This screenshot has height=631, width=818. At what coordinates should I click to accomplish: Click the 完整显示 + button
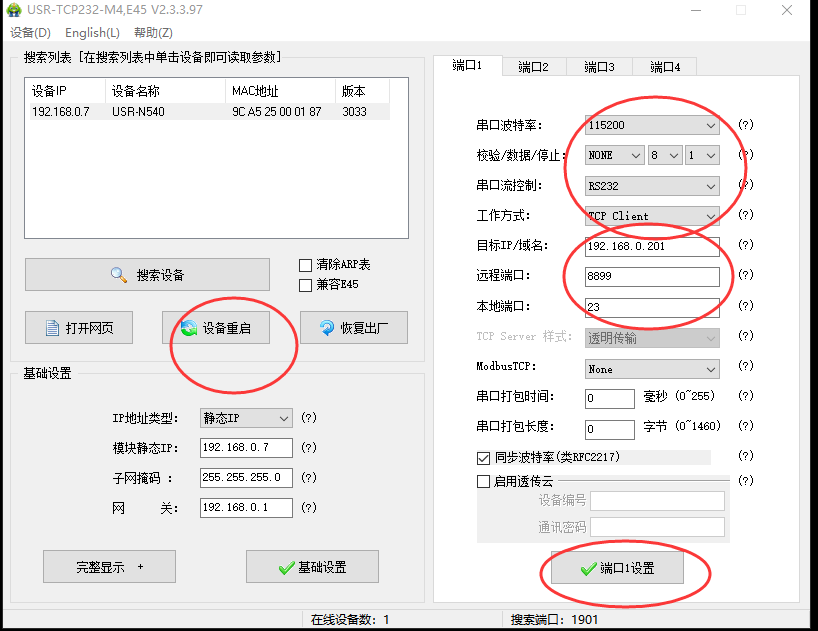[x=109, y=567]
